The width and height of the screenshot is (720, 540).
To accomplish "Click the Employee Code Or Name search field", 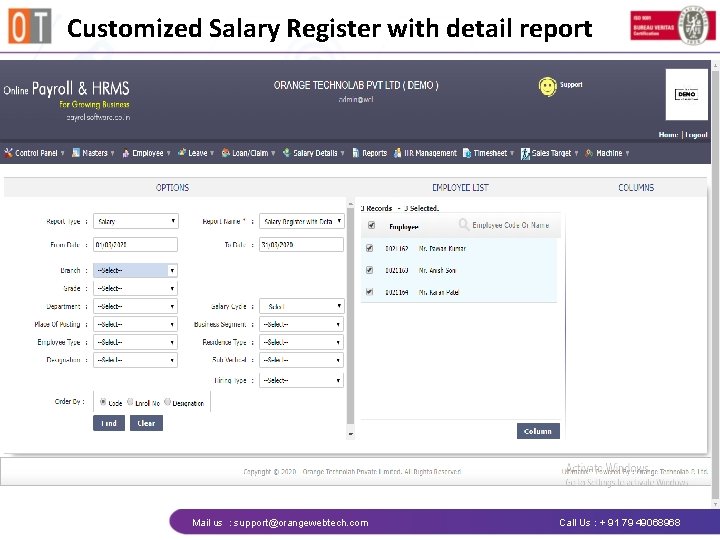I will [x=510, y=225].
